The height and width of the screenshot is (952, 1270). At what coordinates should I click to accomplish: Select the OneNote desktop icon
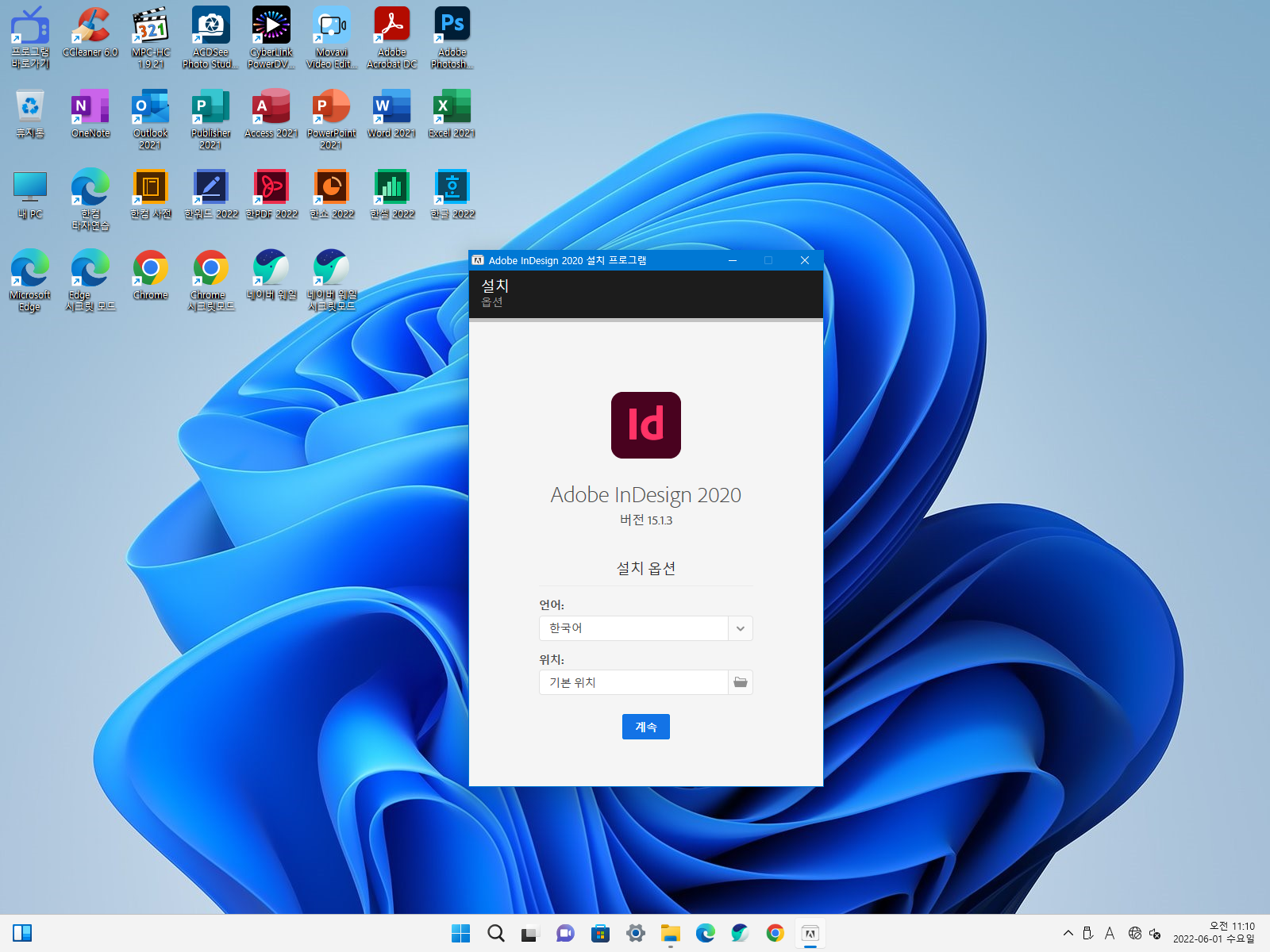[x=90, y=113]
